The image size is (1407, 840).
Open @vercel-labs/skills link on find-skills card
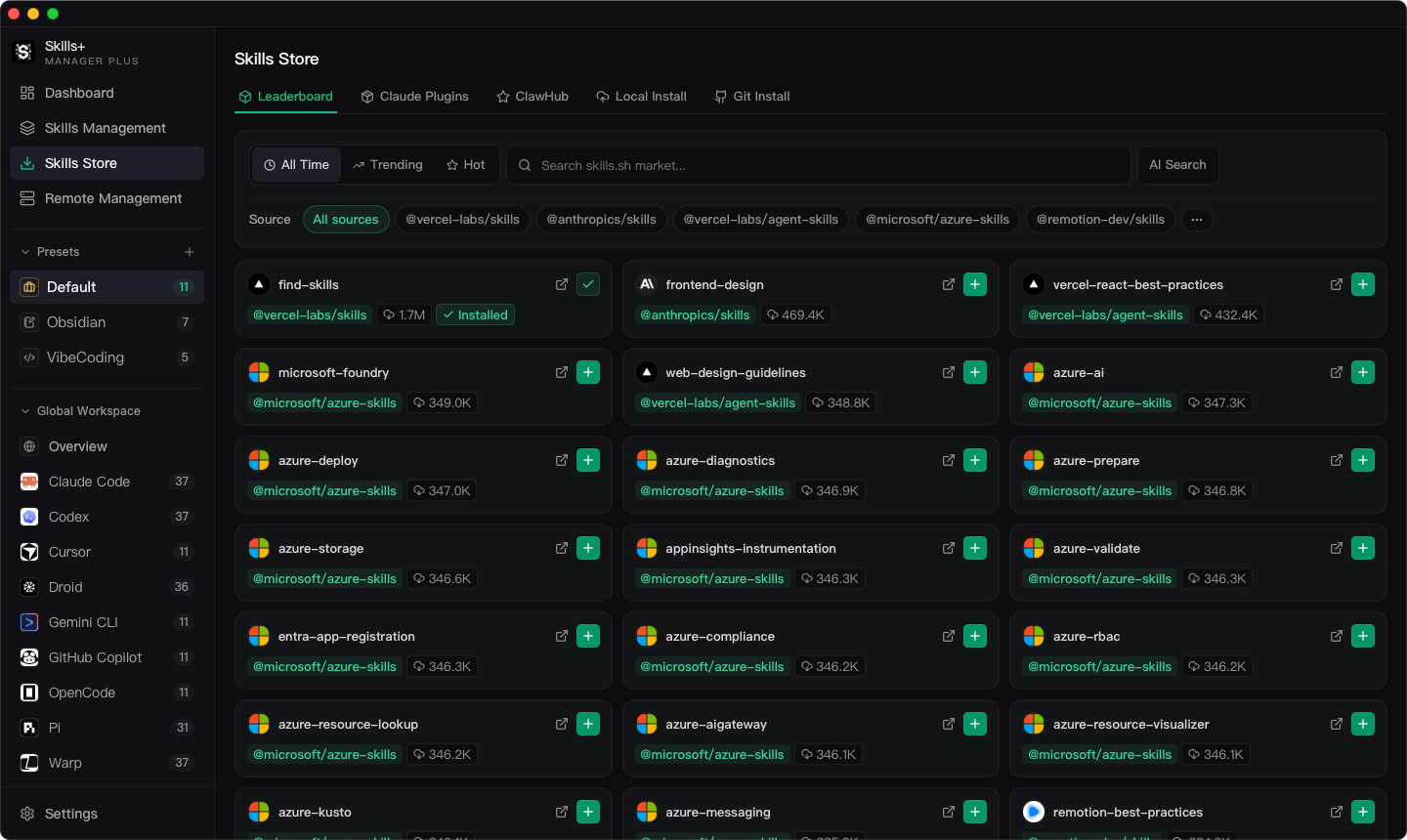click(x=310, y=315)
